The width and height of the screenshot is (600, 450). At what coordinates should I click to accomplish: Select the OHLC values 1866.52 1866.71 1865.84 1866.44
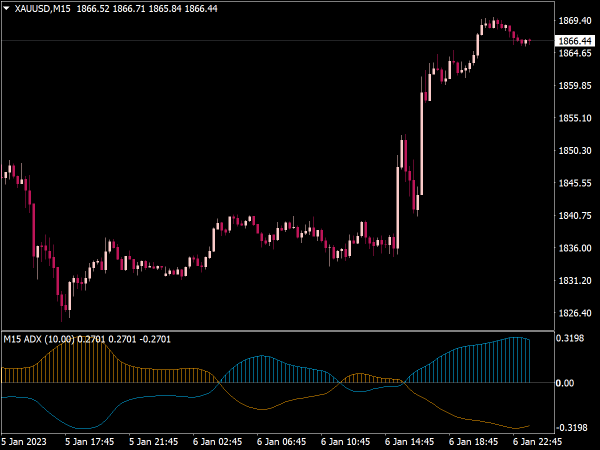[x=147, y=8]
